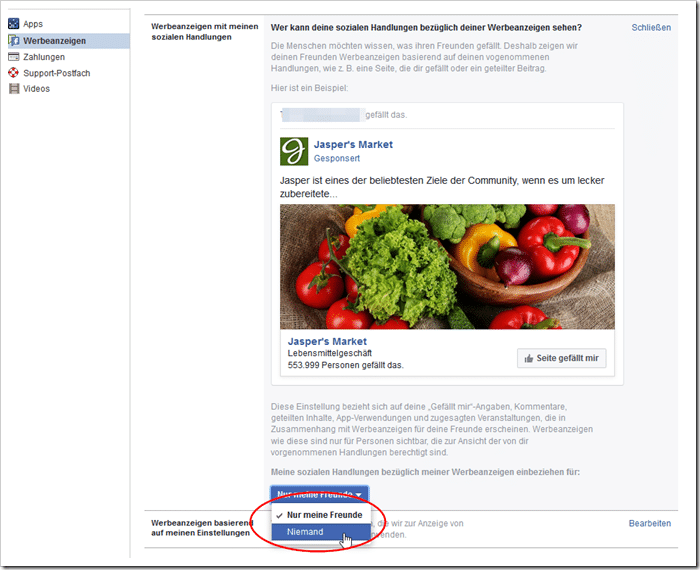Click the Gesponsert link
This screenshot has height=570, width=700.
click(337, 158)
